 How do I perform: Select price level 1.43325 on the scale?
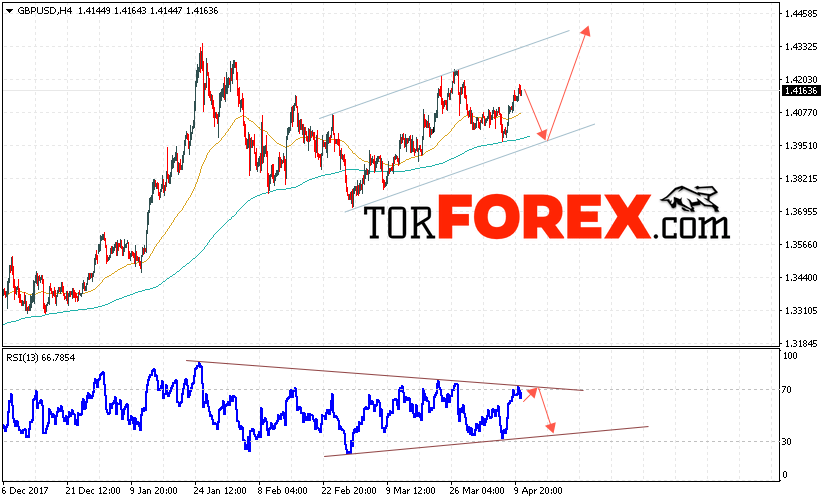pos(801,47)
